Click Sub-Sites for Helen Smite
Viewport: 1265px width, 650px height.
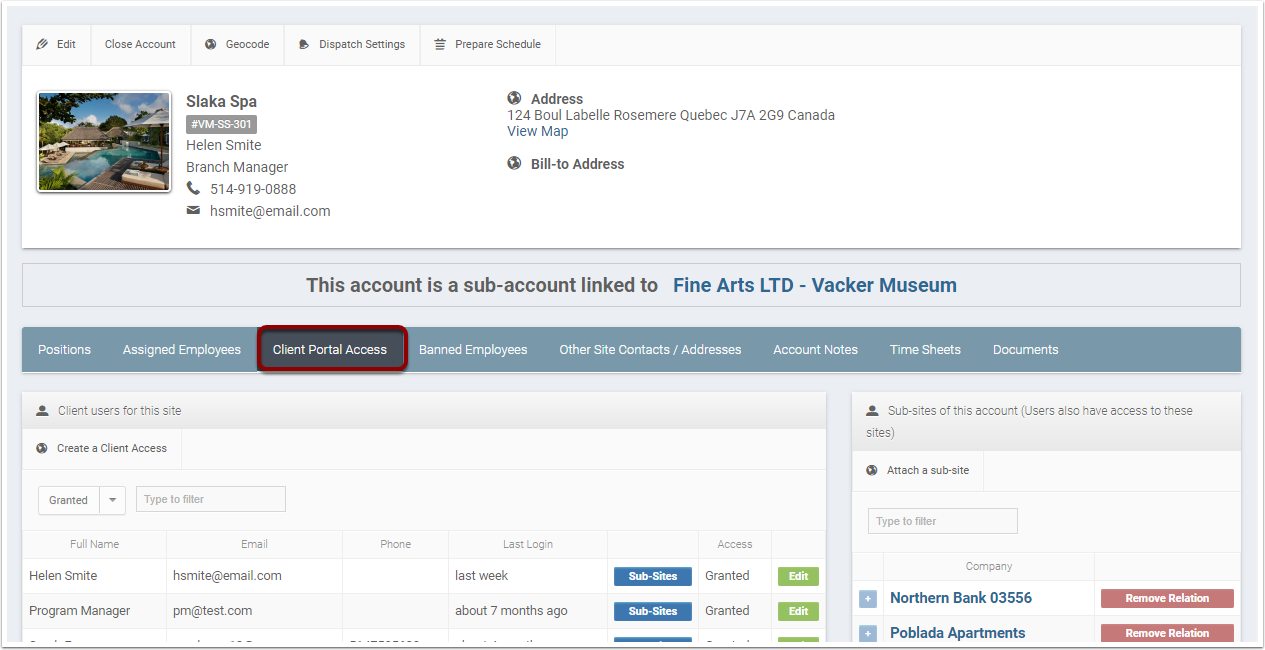coord(652,576)
